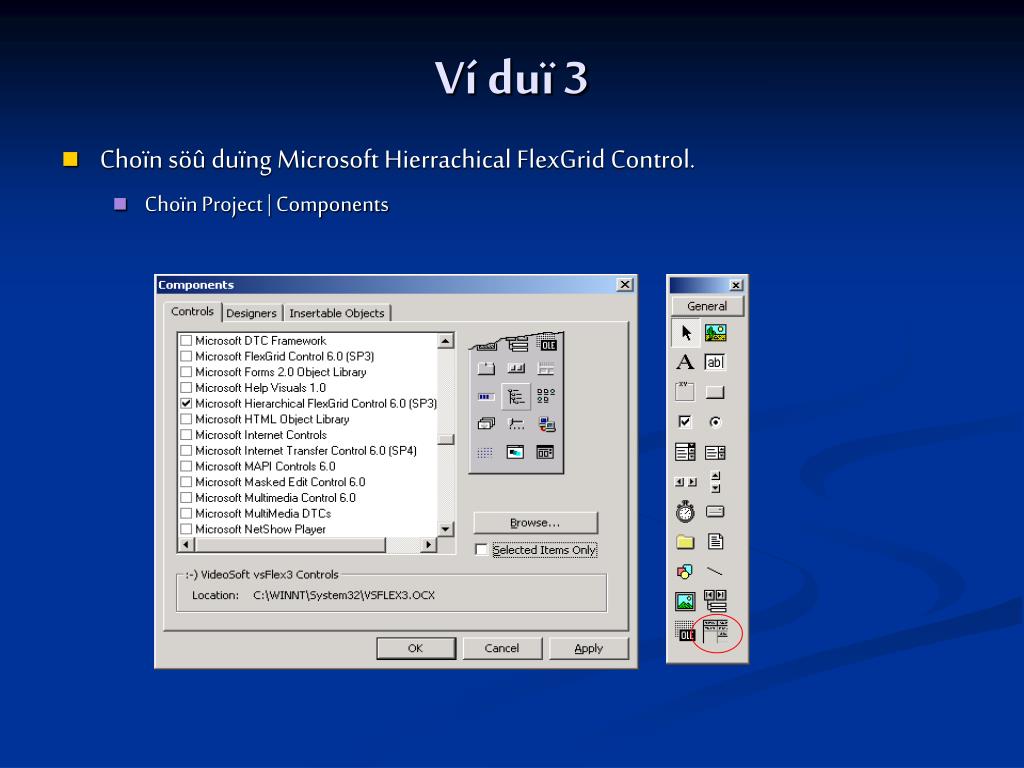Select the PictureBox tool in toolbox

715,332
